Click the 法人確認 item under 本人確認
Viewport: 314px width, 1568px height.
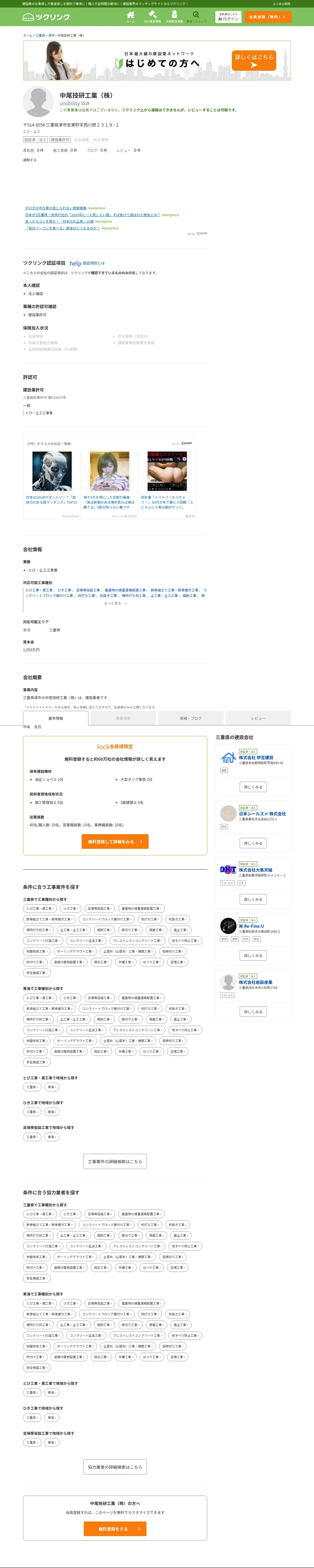click(x=35, y=293)
